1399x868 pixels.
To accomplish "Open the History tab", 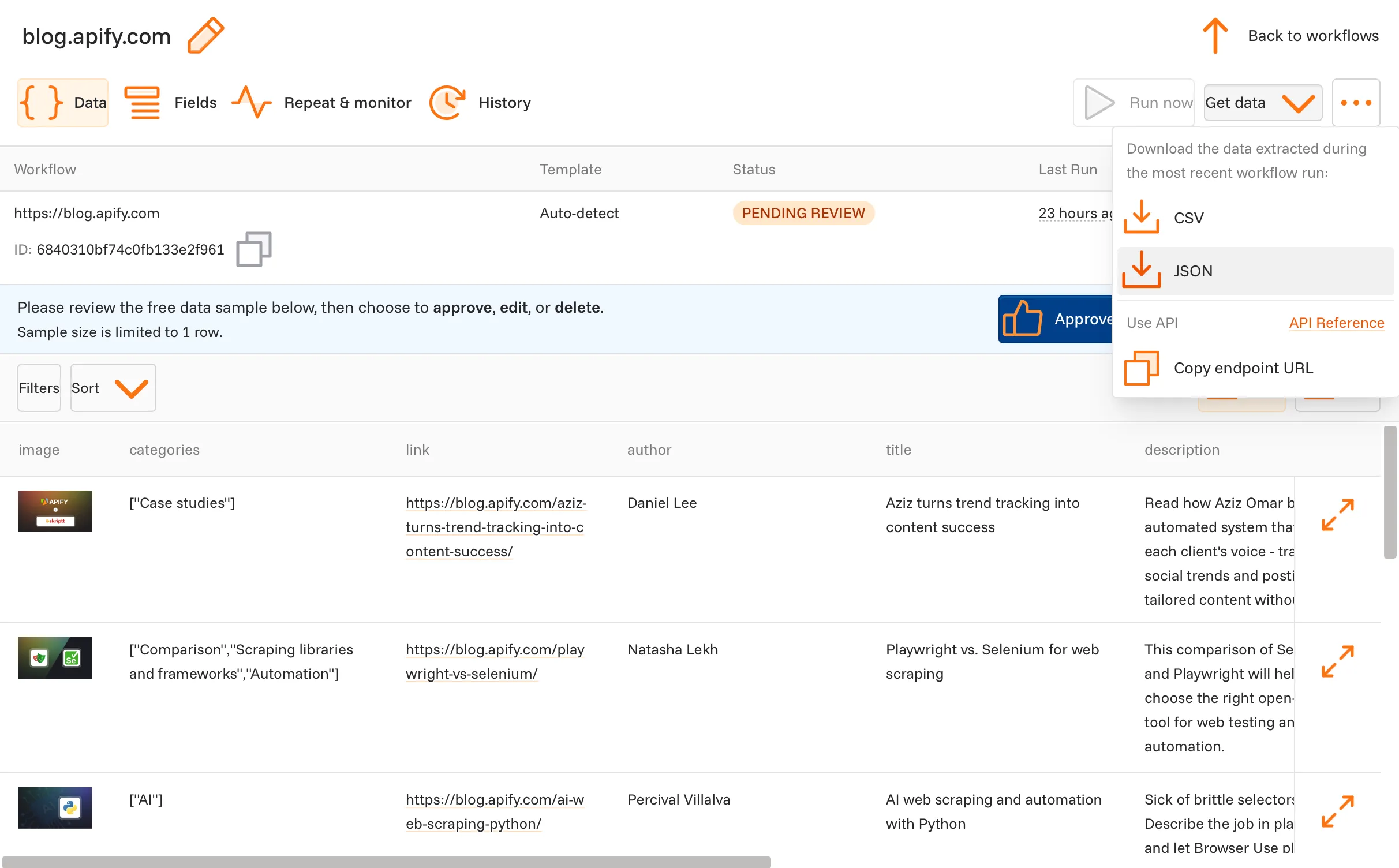I will (480, 103).
